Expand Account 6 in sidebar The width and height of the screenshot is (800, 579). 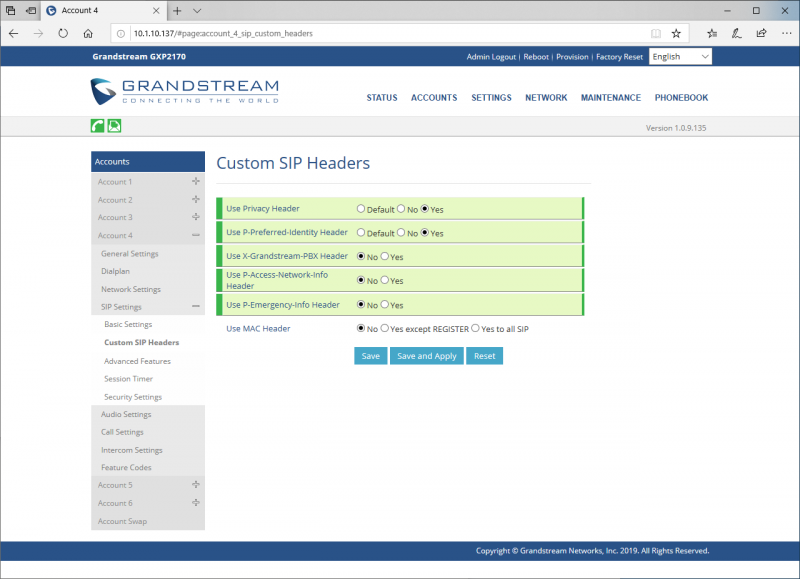(x=196, y=502)
